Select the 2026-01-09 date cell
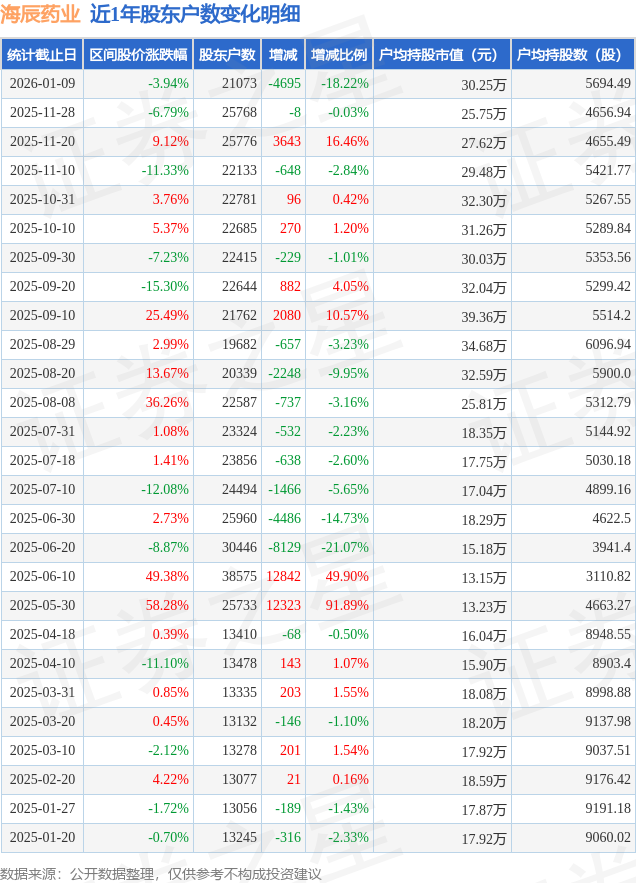Viewport: 636px width, 883px height. [x=41, y=84]
